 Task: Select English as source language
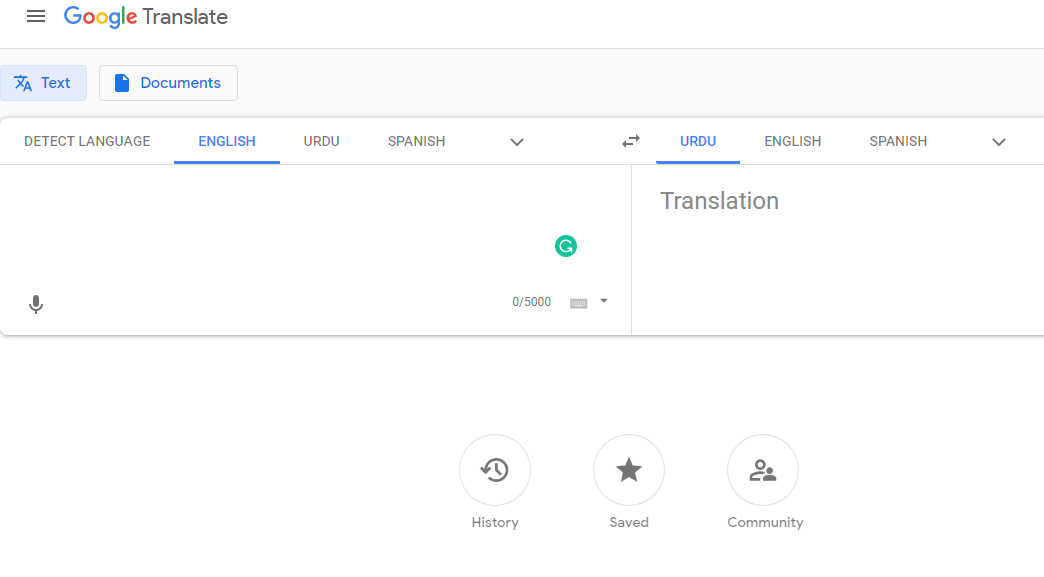pos(227,141)
